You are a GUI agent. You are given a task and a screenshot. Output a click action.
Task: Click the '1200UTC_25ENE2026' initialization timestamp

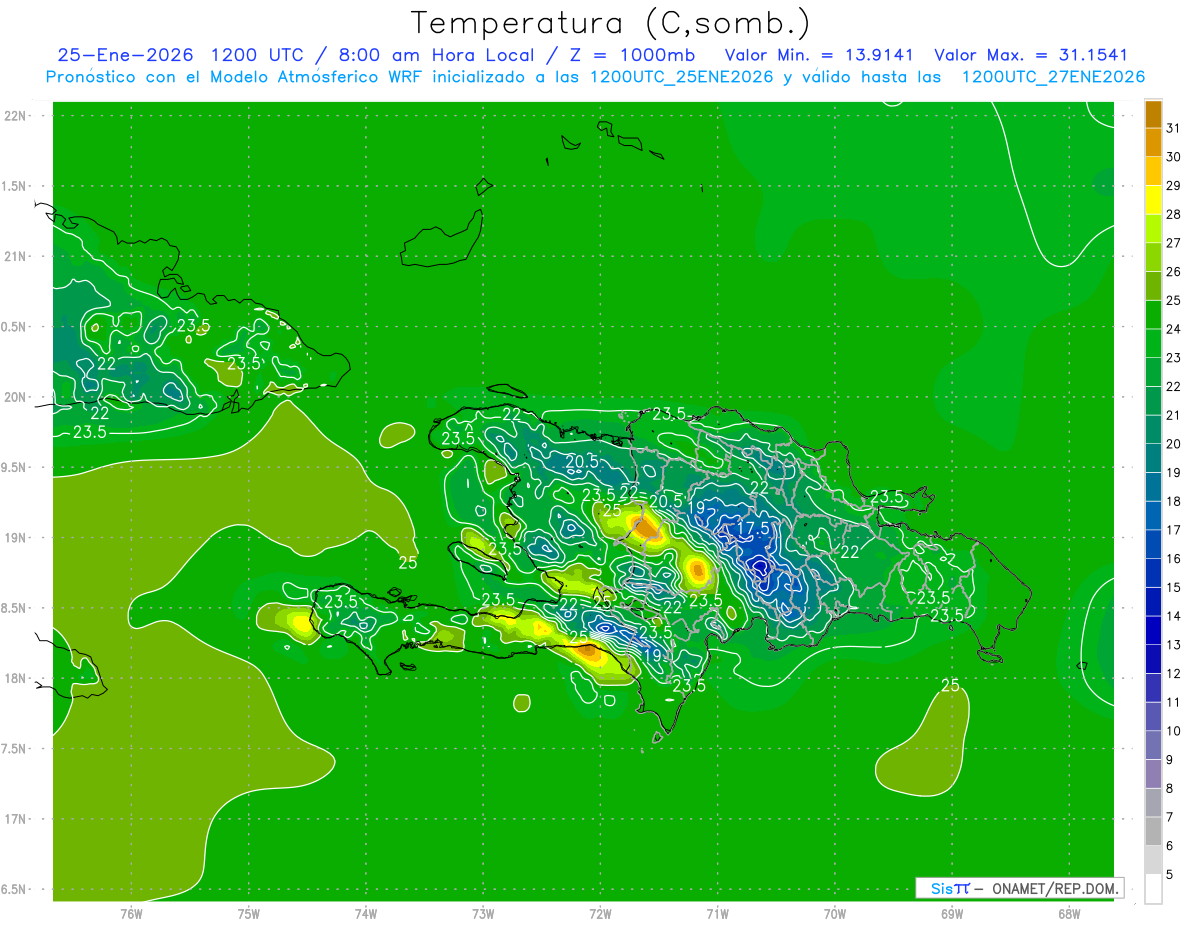coord(681,77)
